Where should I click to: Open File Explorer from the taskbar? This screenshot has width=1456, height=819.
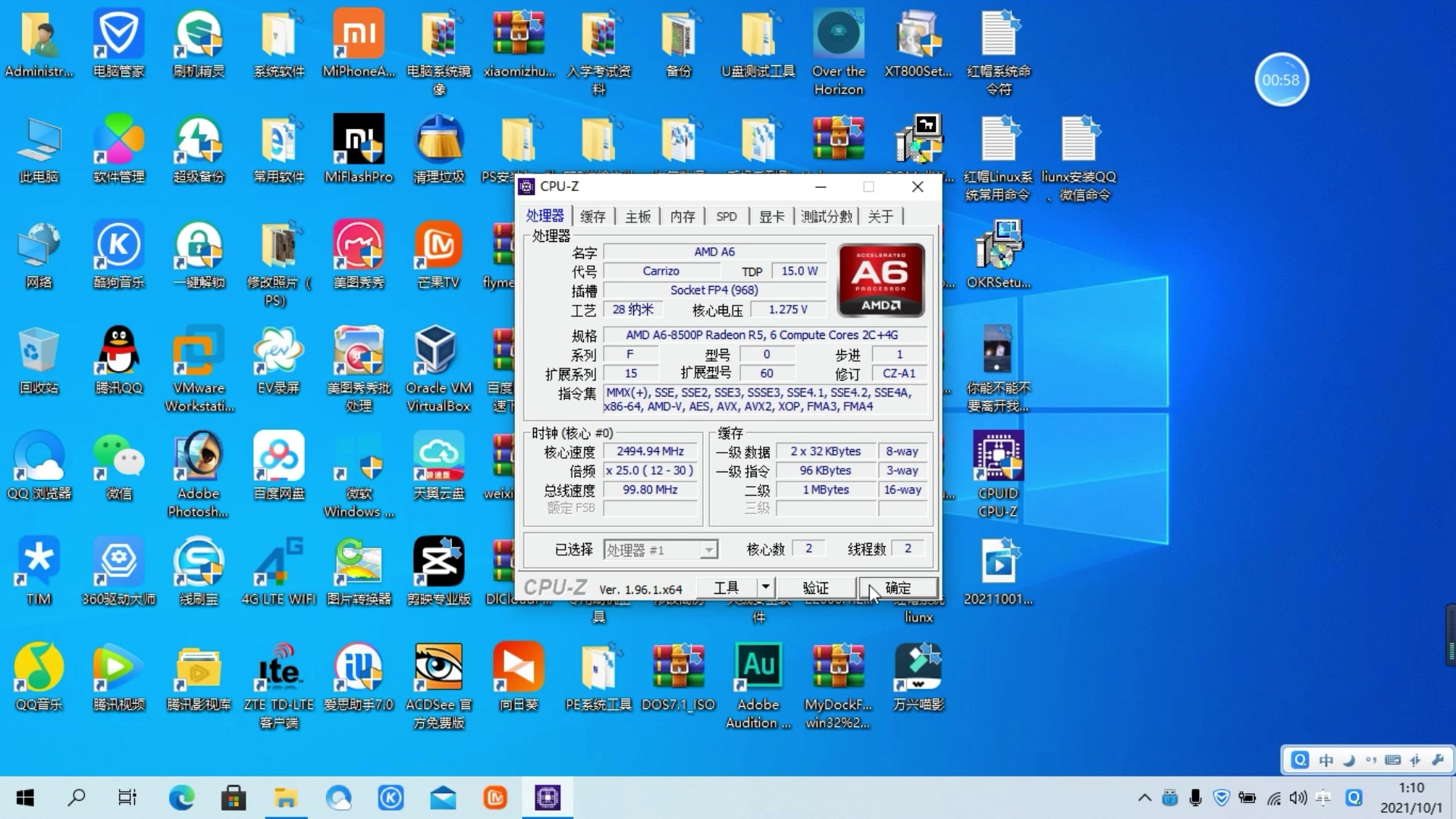coord(286,798)
